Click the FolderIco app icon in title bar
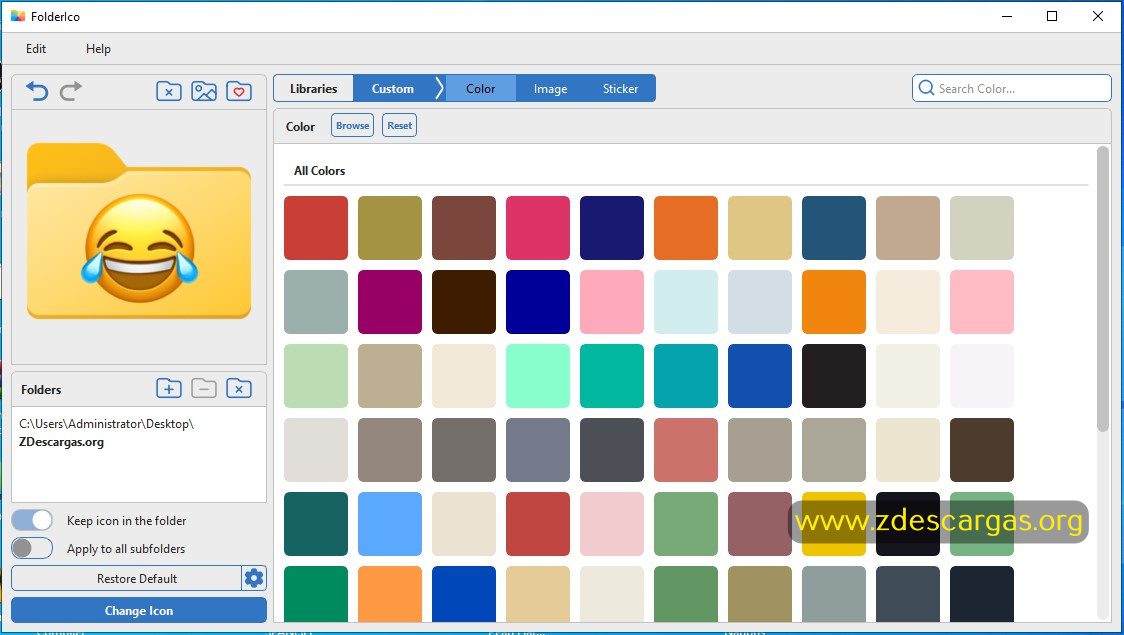This screenshot has width=1124, height=635. coord(18,16)
